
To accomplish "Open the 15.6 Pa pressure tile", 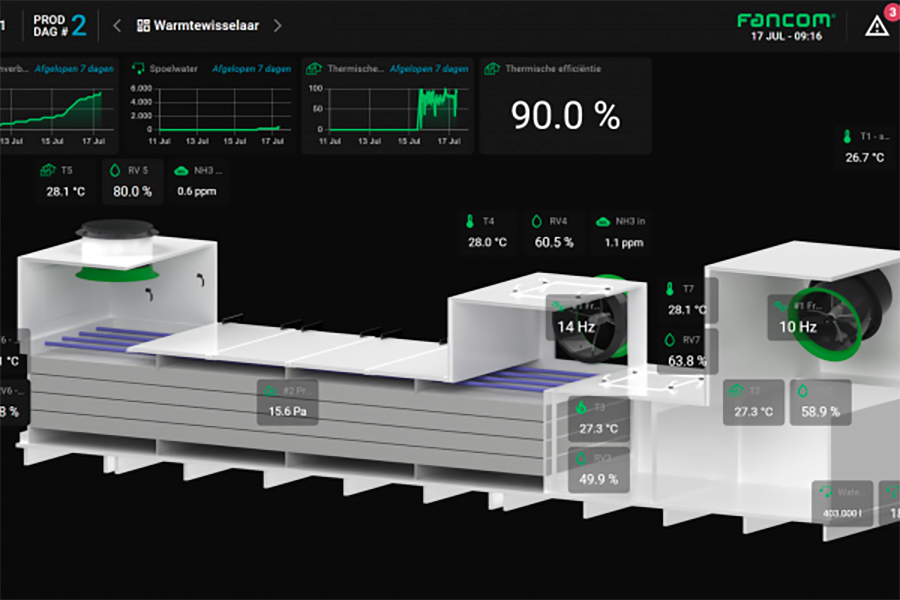I will (288, 402).
